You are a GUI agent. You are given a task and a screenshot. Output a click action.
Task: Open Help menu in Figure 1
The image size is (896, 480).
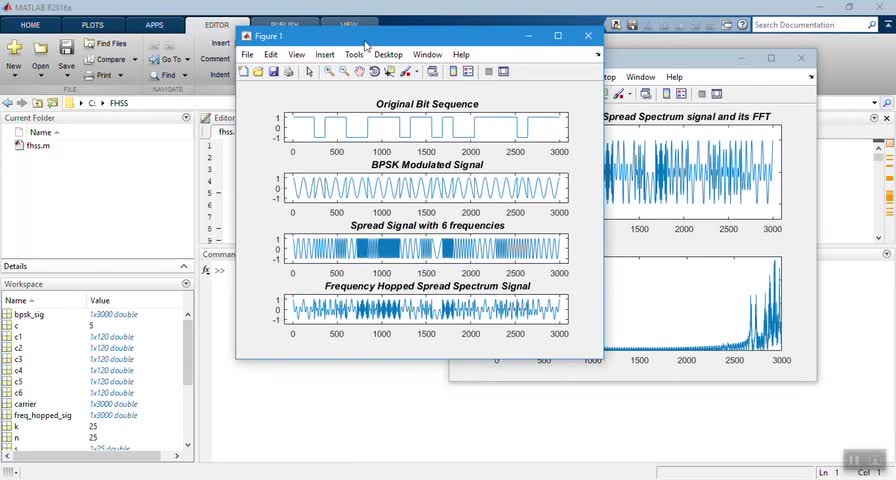click(x=461, y=55)
